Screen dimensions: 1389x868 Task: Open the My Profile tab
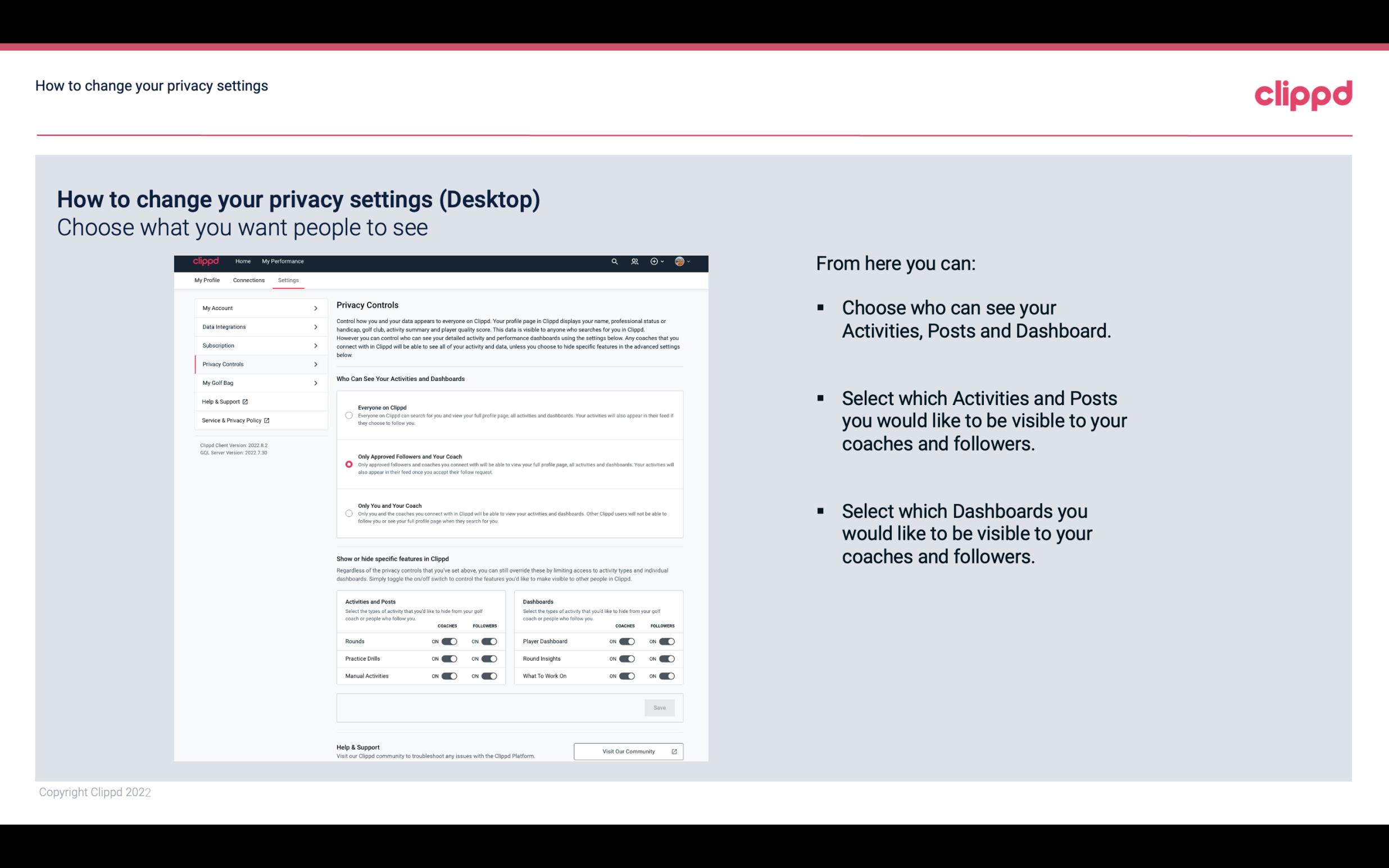click(207, 280)
